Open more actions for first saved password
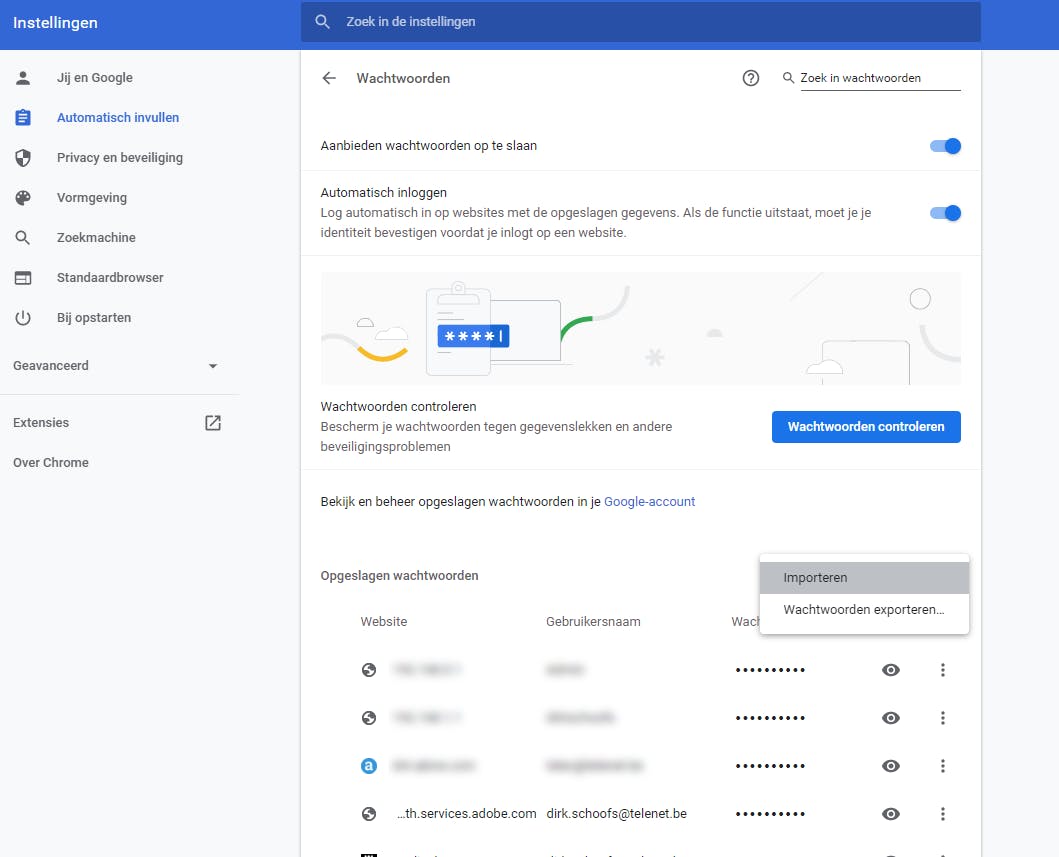1059x857 pixels. (943, 670)
